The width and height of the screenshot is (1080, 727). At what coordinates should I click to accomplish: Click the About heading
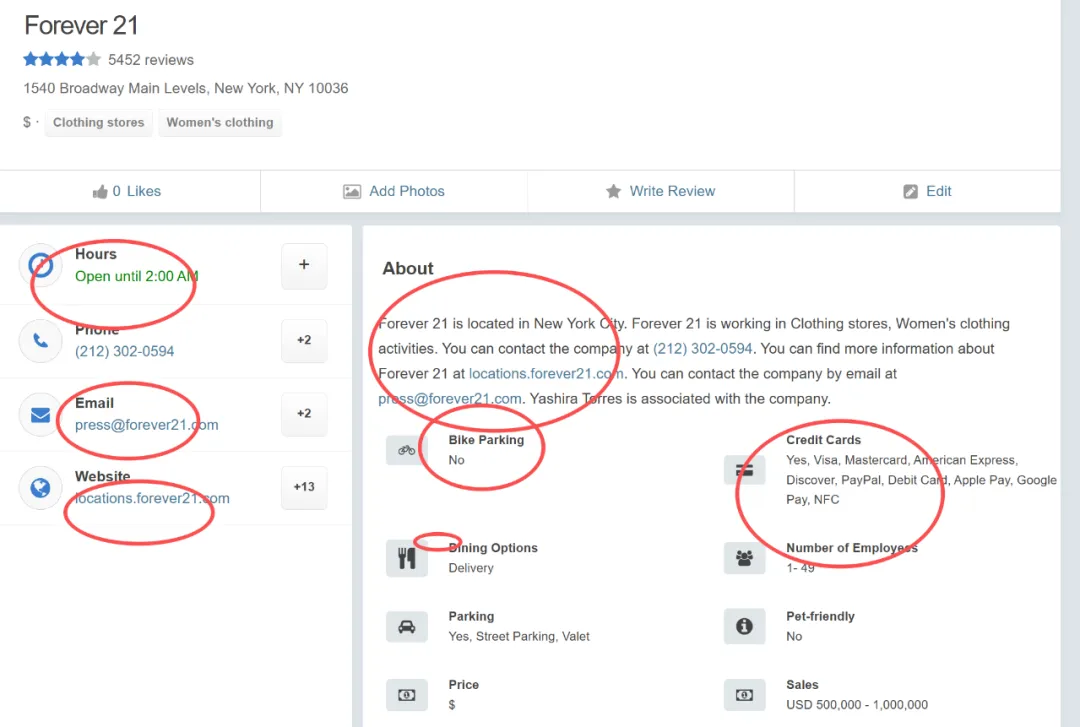pos(408,268)
